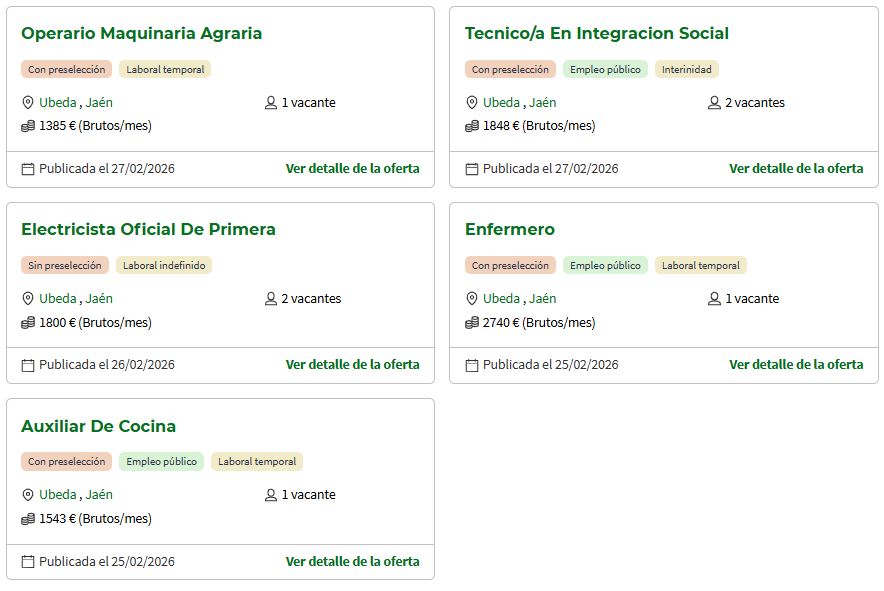Viewport: 884px width, 591px height.
Task: Click the coins icon next to 2740 €
Action: 472,323
